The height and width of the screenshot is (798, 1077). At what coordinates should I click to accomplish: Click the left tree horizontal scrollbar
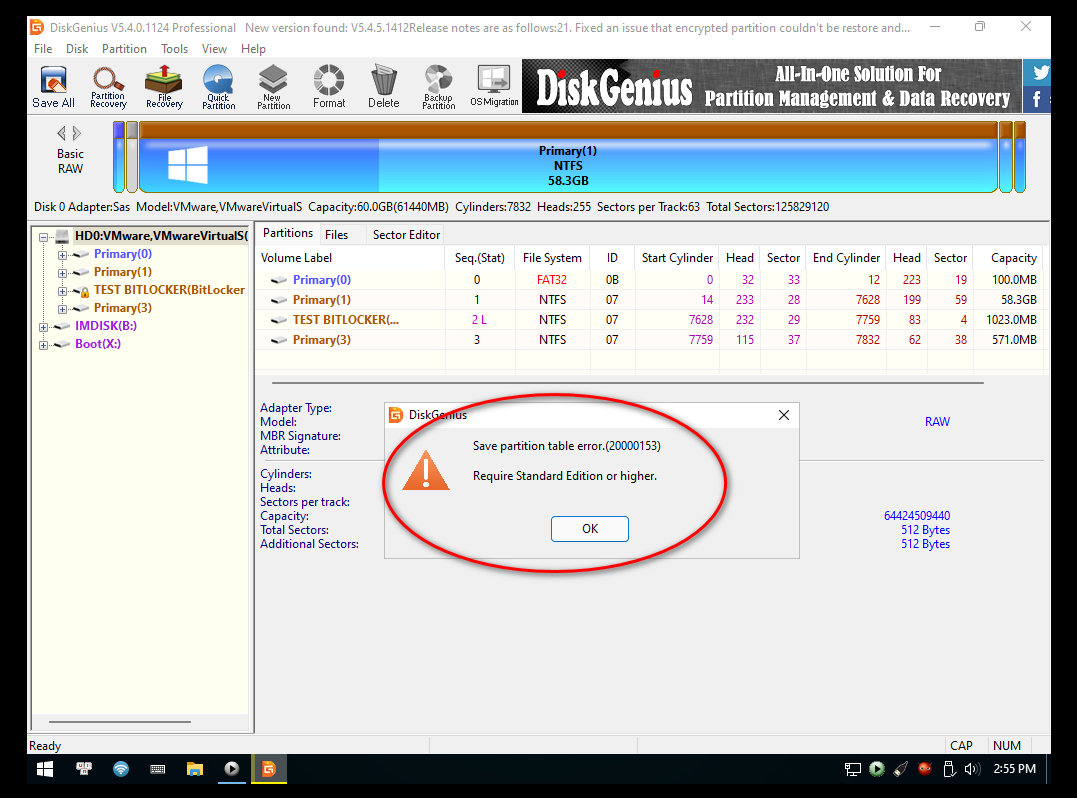pyautogui.click(x=120, y=722)
